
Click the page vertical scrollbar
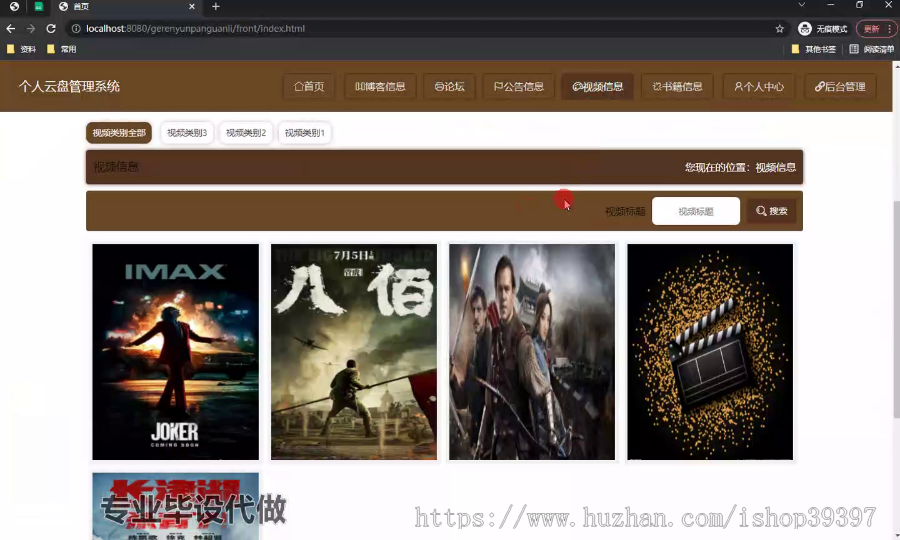tap(896, 310)
